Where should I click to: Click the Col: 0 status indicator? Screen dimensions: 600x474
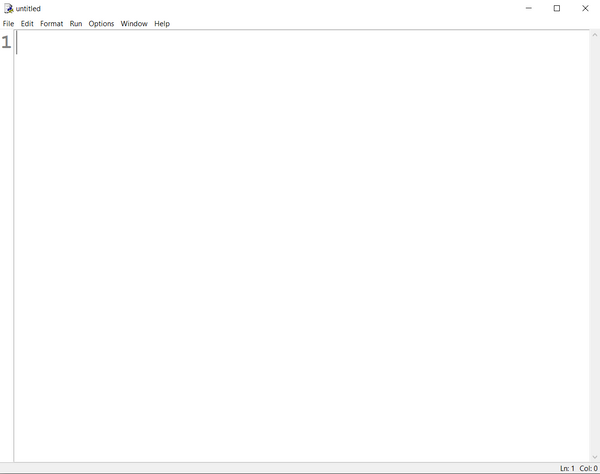[x=588, y=468]
